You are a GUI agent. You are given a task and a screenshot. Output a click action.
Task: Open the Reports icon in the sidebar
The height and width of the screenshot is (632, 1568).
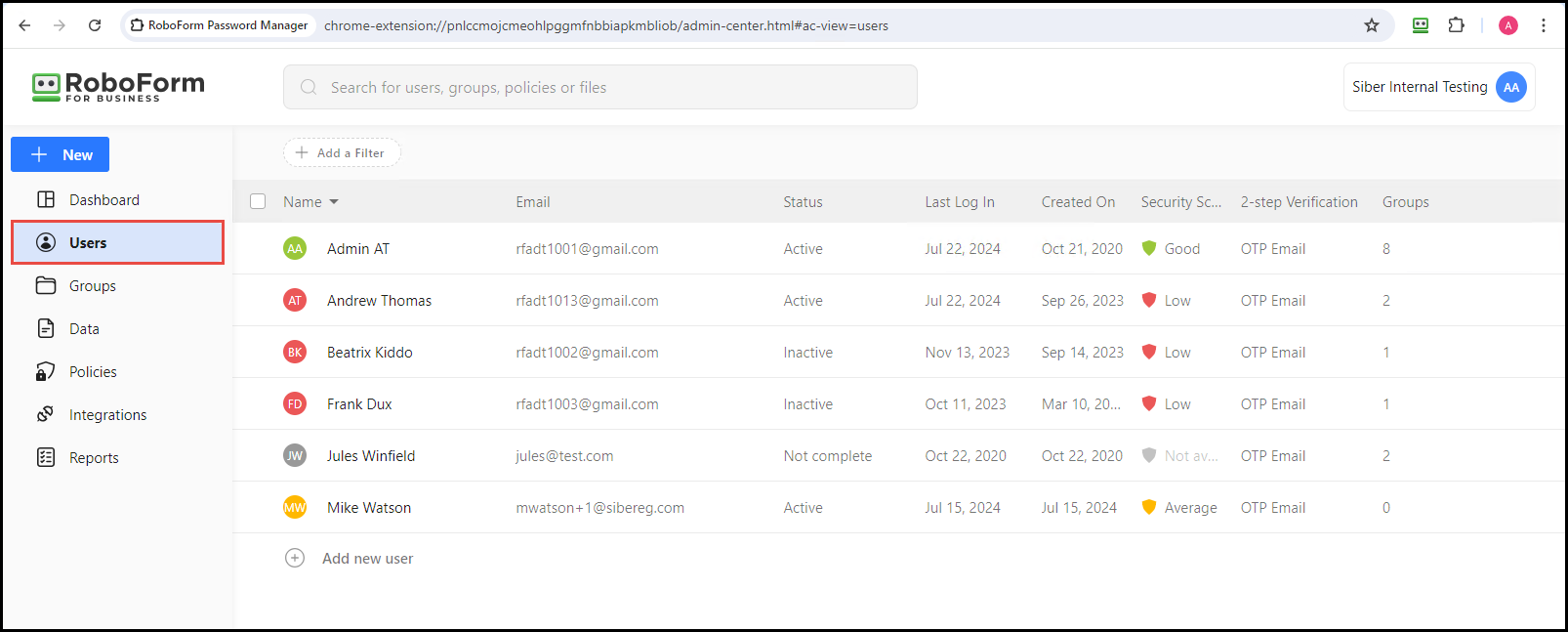coord(46,458)
